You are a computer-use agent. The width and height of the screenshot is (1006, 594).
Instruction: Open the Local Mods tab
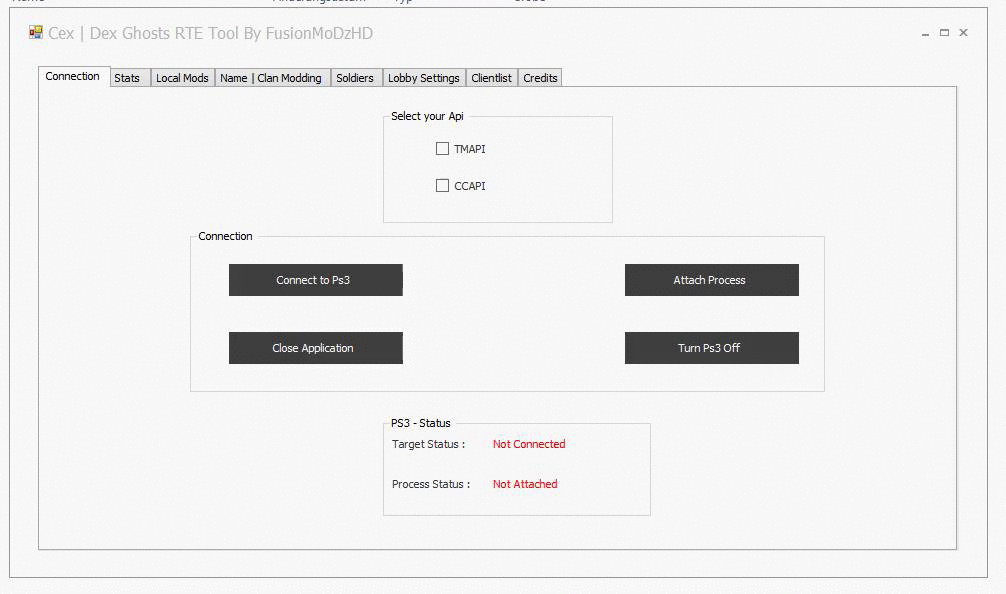click(x=182, y=78)
